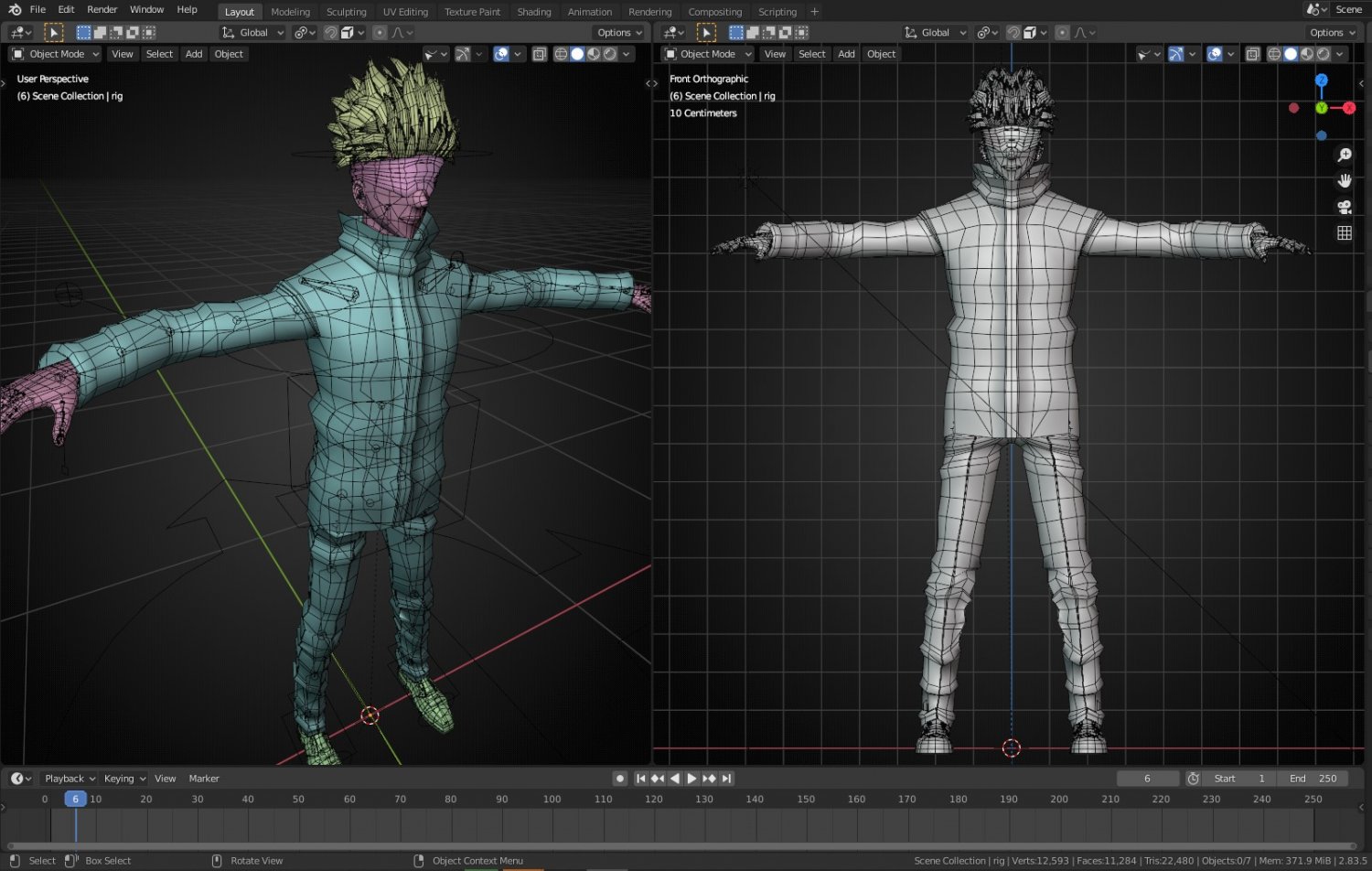Image resolution: width=1372 pixels, height=871 pixels.
Task: Open the Compositing workspace tab
Action: pyautogui.click(x=715, y=12)
